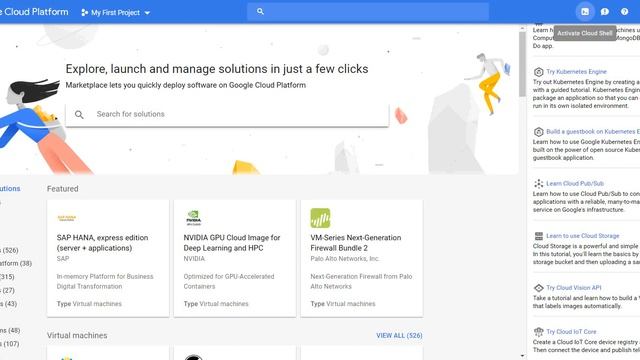Select the (27) category filter in sidebar
640x360 pixels.
coord(7,290)
